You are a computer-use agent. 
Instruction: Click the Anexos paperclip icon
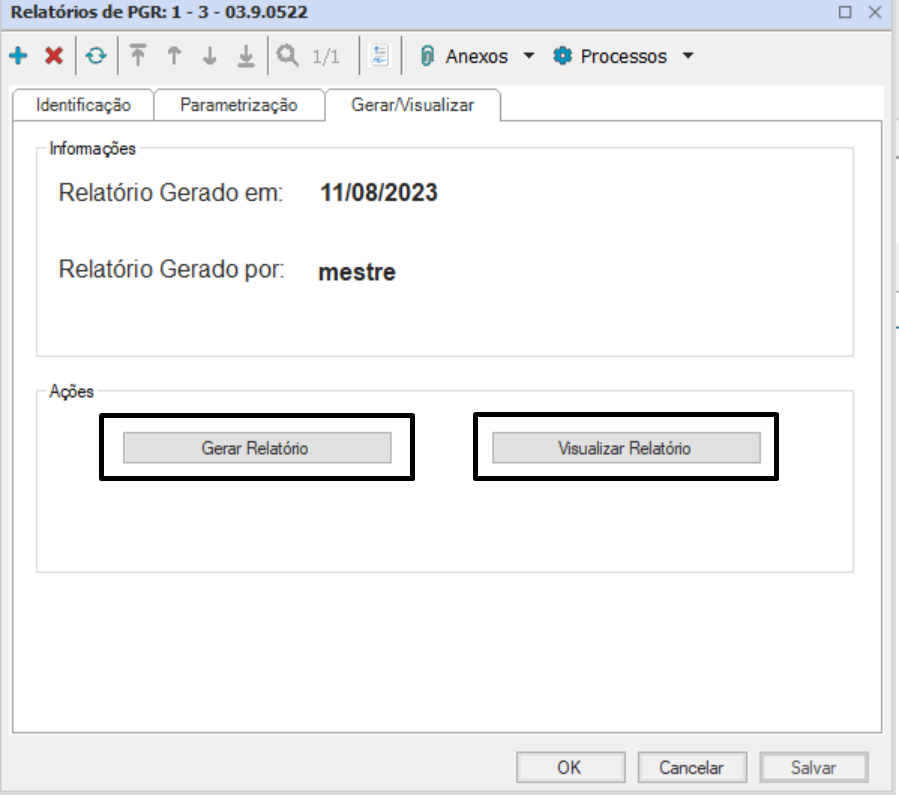point(427,56)
